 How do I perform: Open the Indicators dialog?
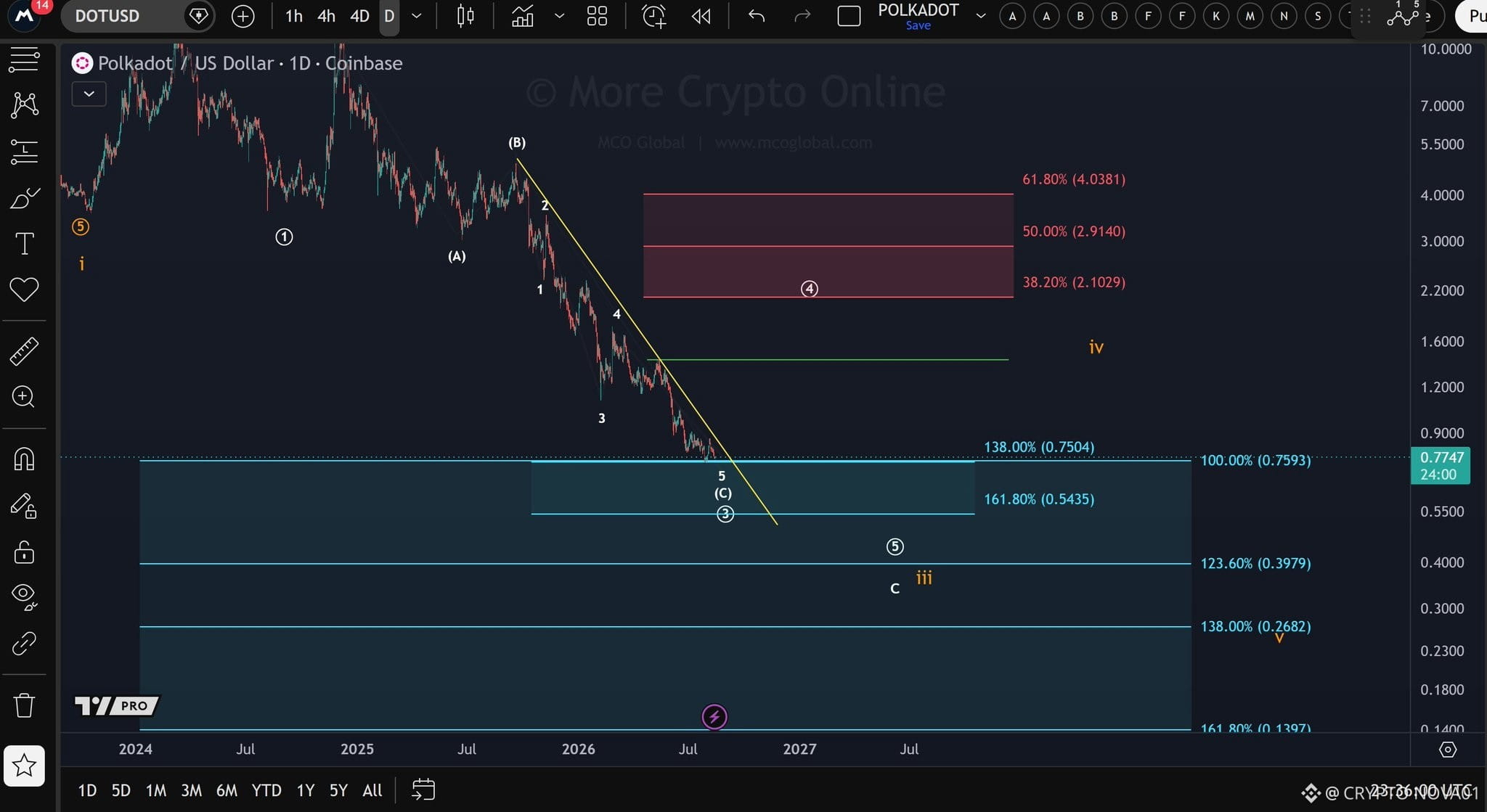[x=523, y=16]
